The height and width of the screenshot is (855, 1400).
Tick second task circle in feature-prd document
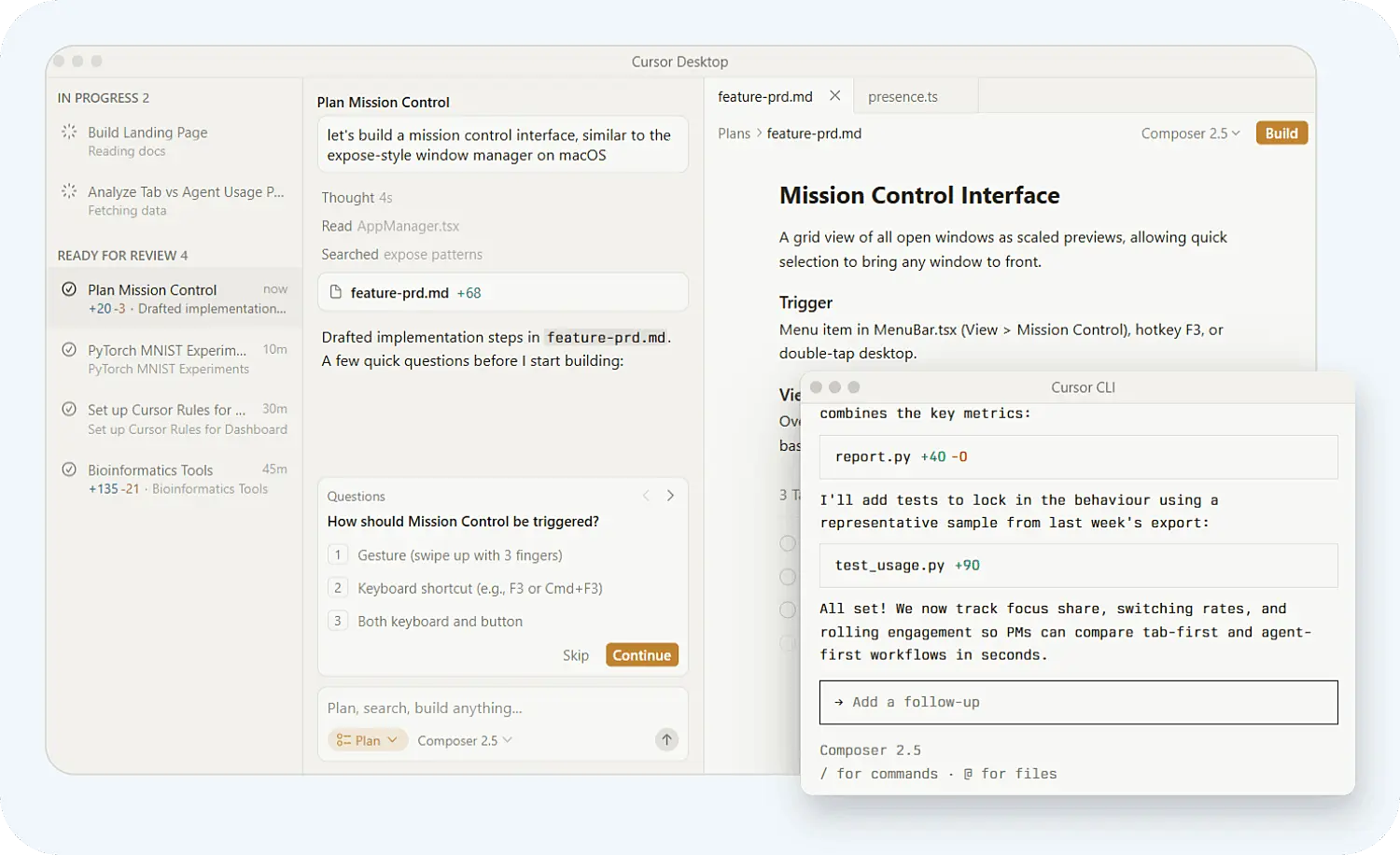click(x=788, y=577)
